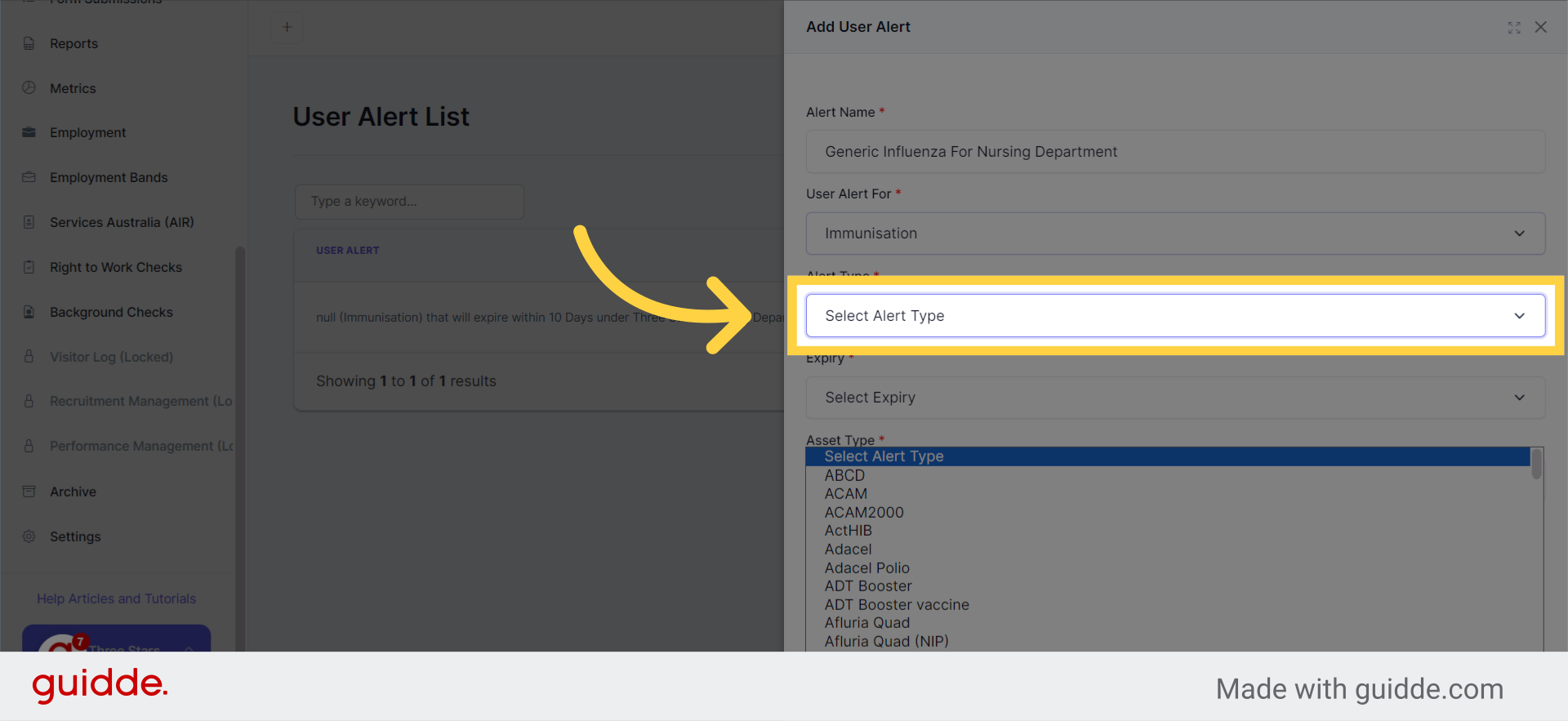Open Background Checks in sidebar
The image size is (1568, 721).
[x=111, y=312]
